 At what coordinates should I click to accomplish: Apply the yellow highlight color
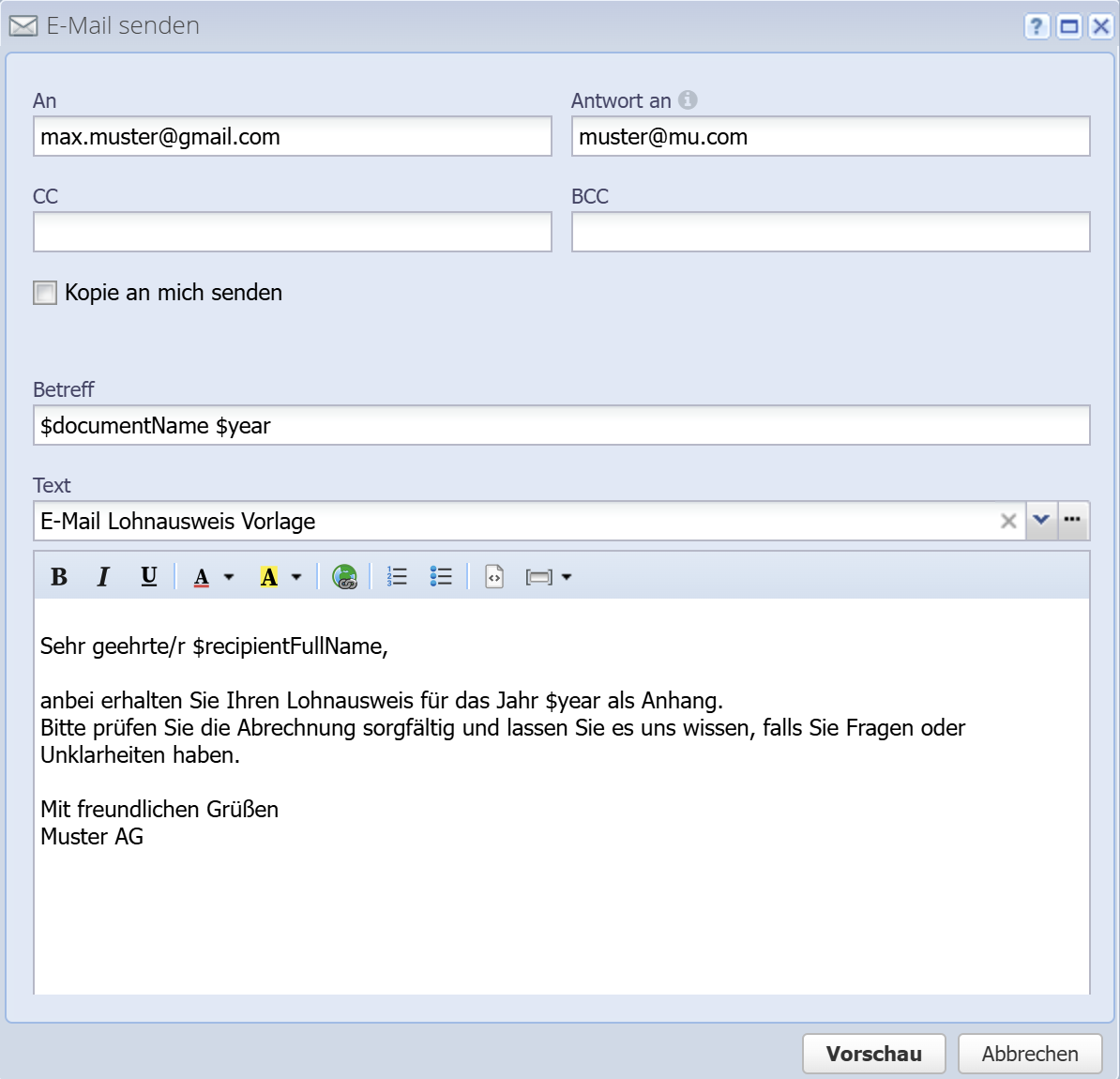(269, 577)
